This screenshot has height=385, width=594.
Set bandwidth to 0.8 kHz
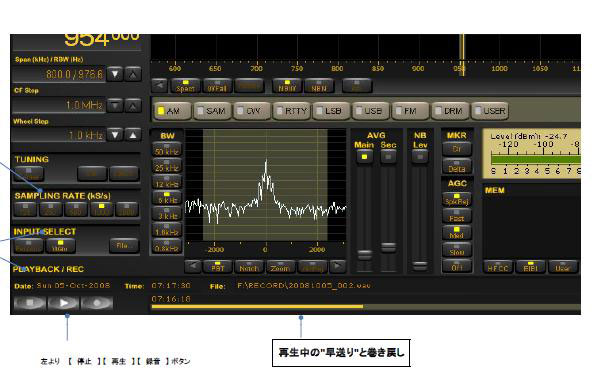167,247
